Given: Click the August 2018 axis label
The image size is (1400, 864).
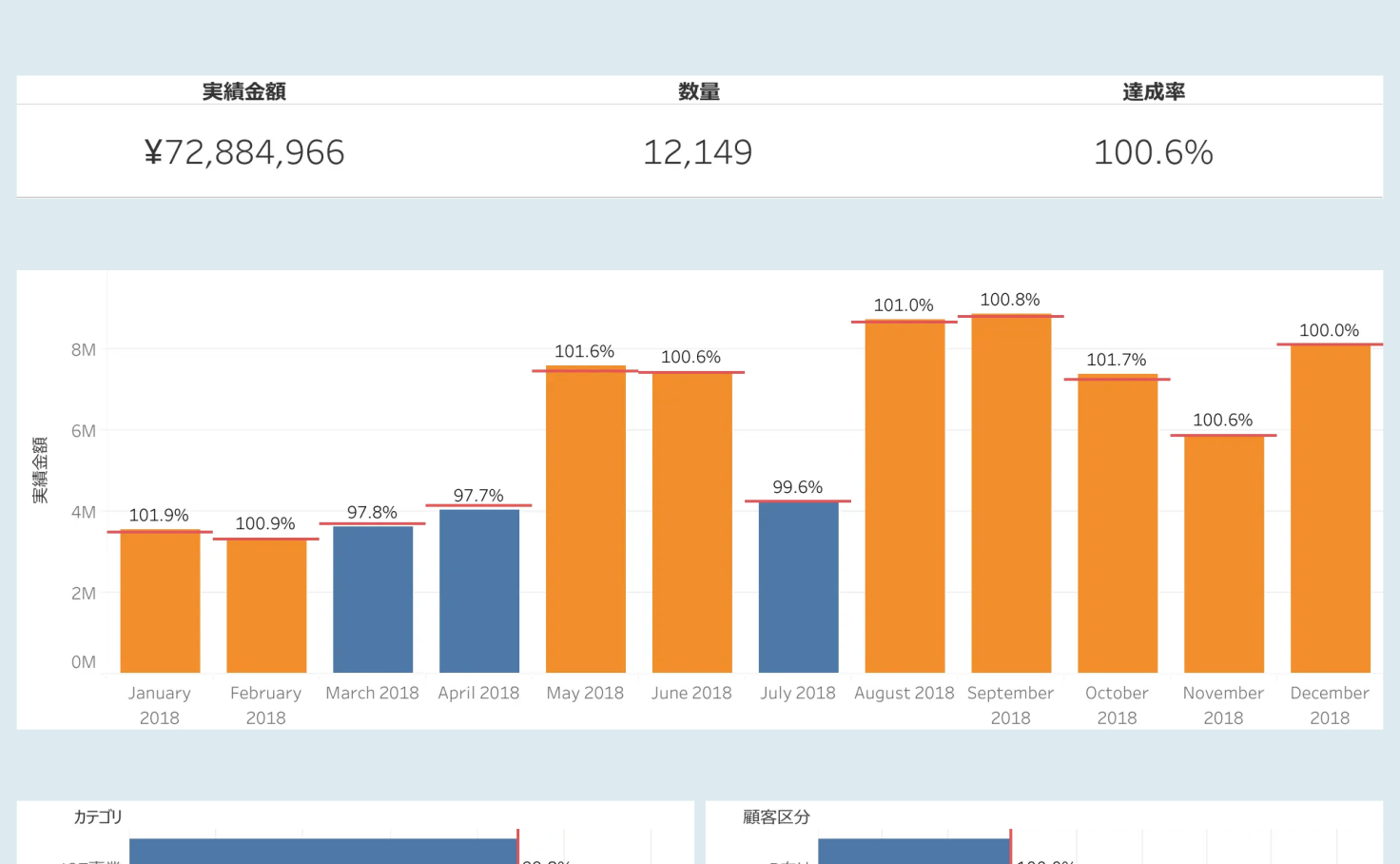Looking at the screenshot, I should point(904,693).
